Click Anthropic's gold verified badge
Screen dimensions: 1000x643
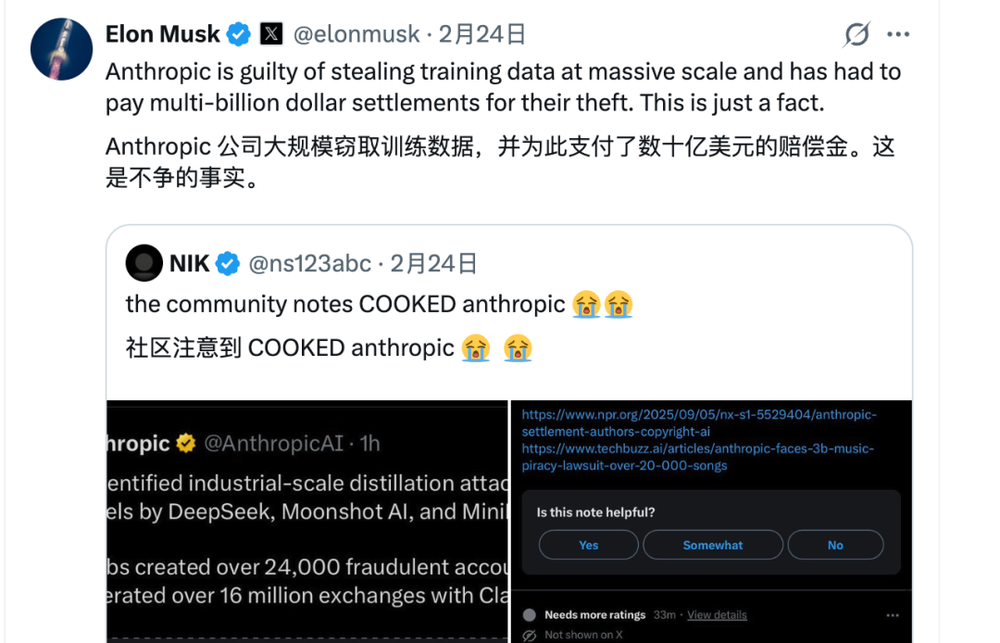click(186, 443)
